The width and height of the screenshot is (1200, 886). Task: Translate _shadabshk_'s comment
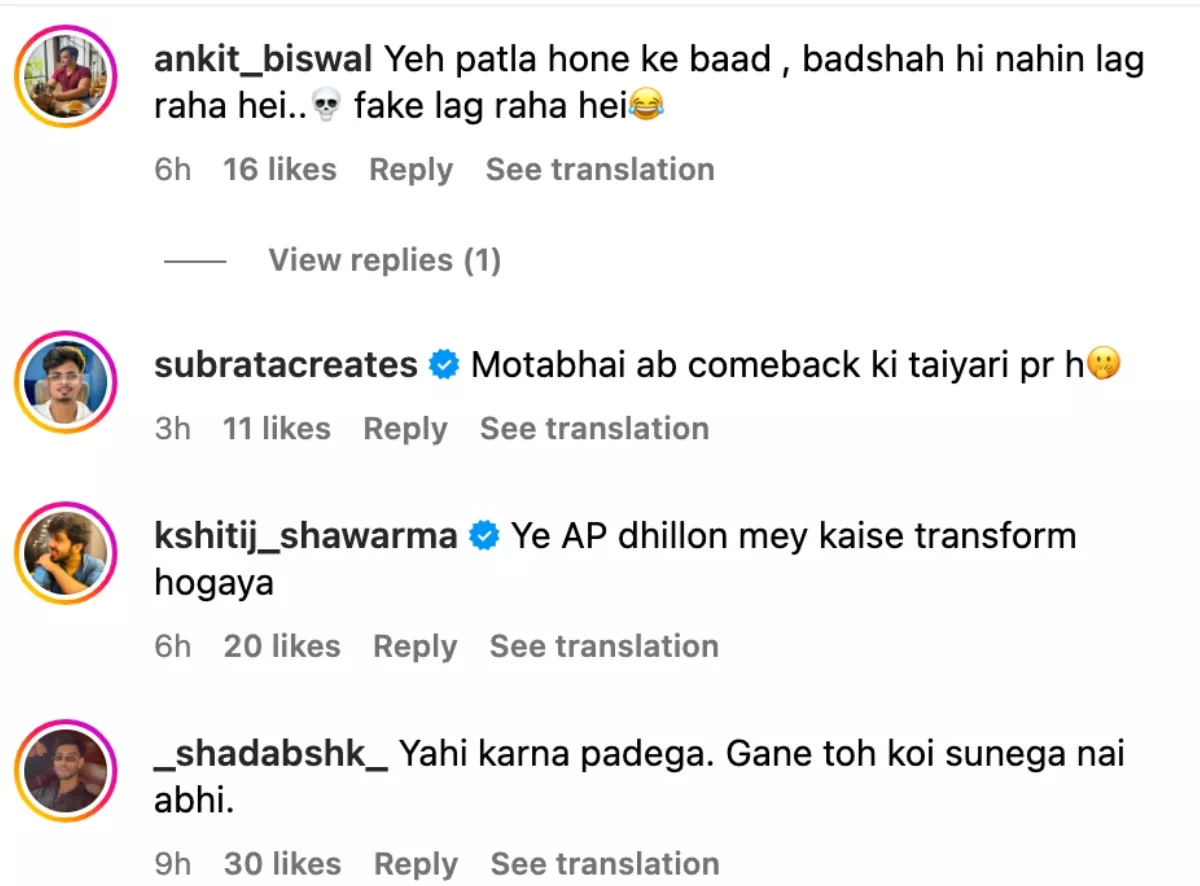pyautogui.click(x=605, y=864)
